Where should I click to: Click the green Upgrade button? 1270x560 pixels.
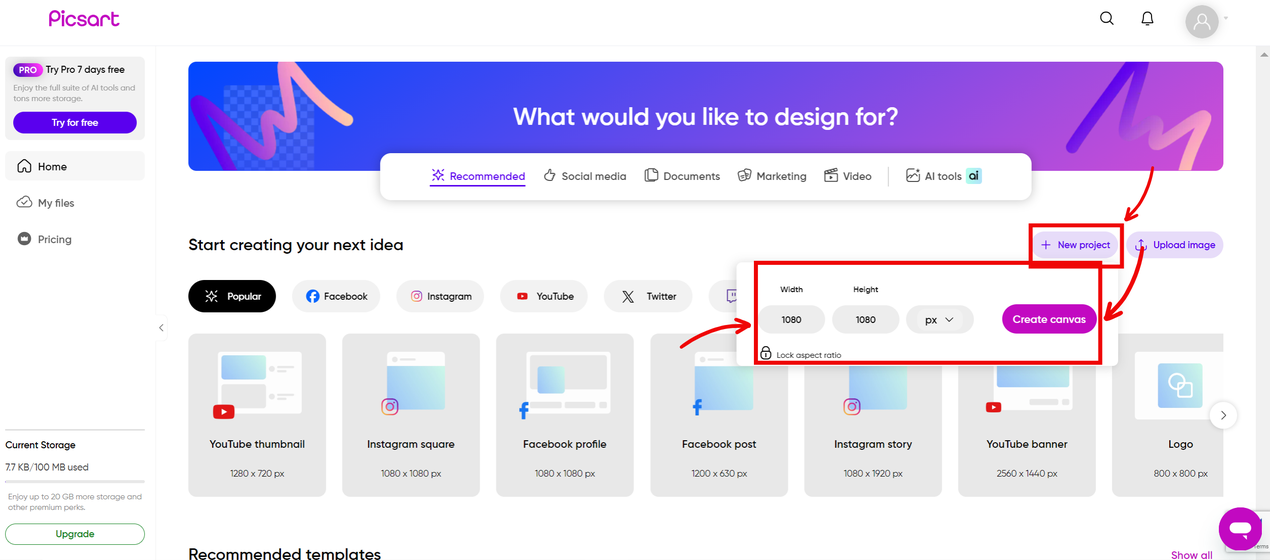pyautogui.click(x=75, y=534)
